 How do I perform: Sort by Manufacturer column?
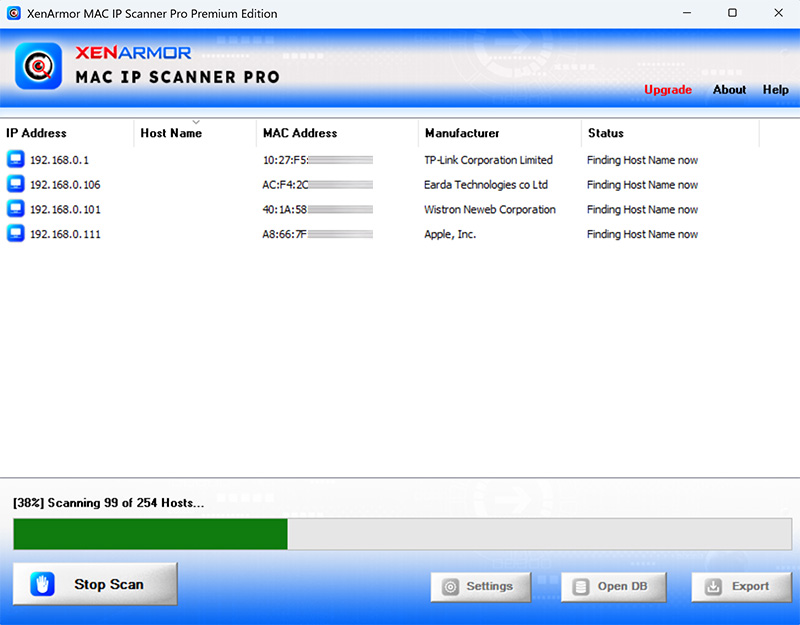click(x=500, y=133)
